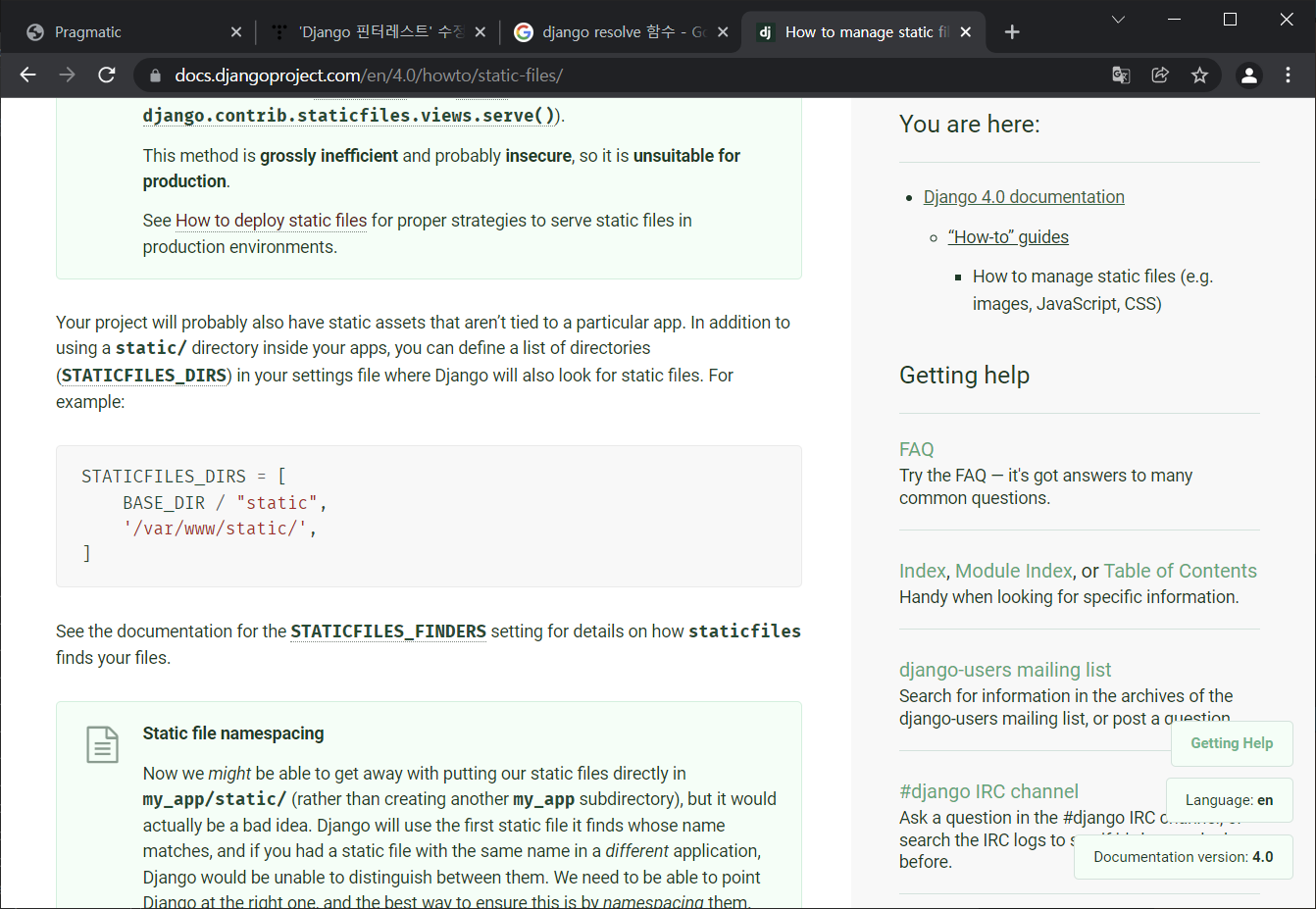Open the "How-to" guides breadcrumb link
Viewport: 1316px width, 909px height.
click(1008, 237)
